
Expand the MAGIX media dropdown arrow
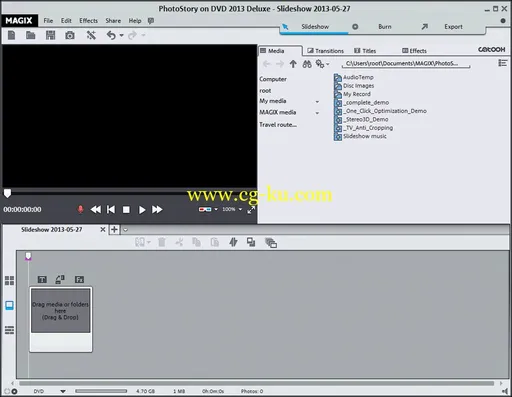(x=317, y=113)
